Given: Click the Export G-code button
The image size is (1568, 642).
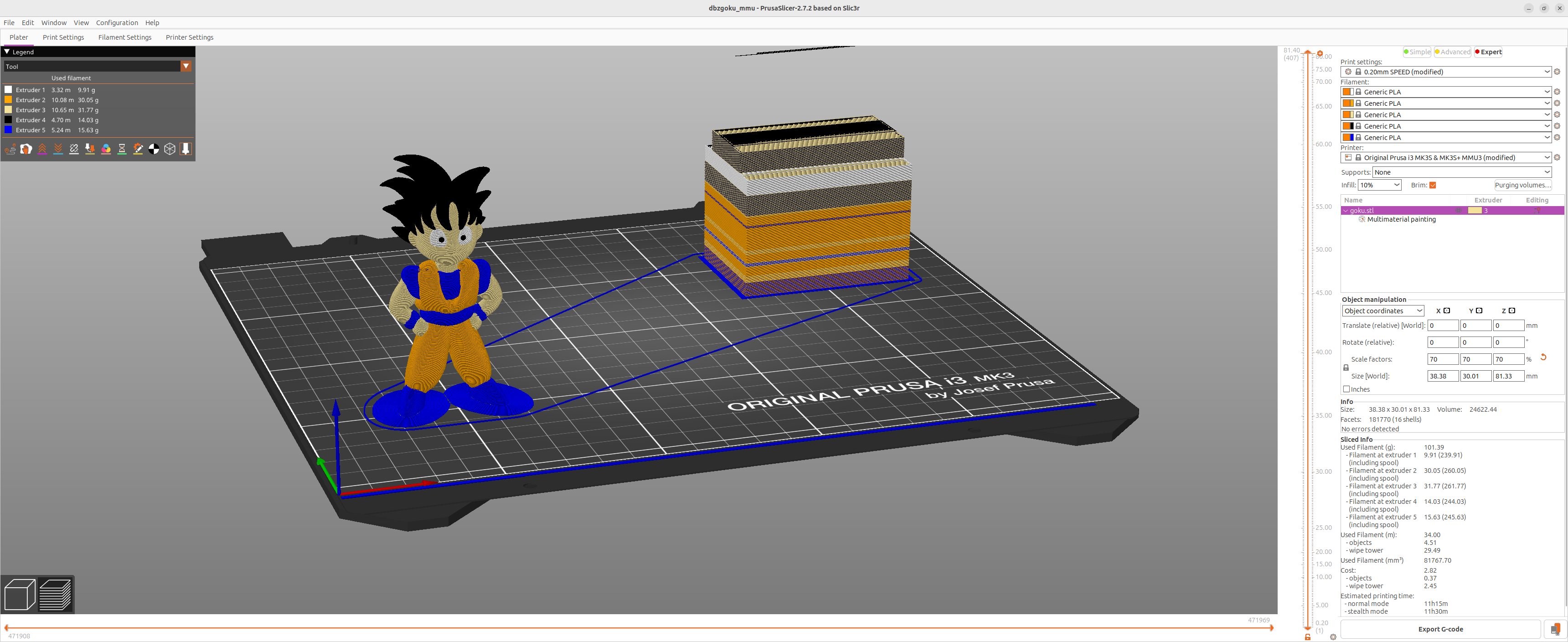Looking at the screenshot, I should pyautogui.click(x=1440, y=629).
